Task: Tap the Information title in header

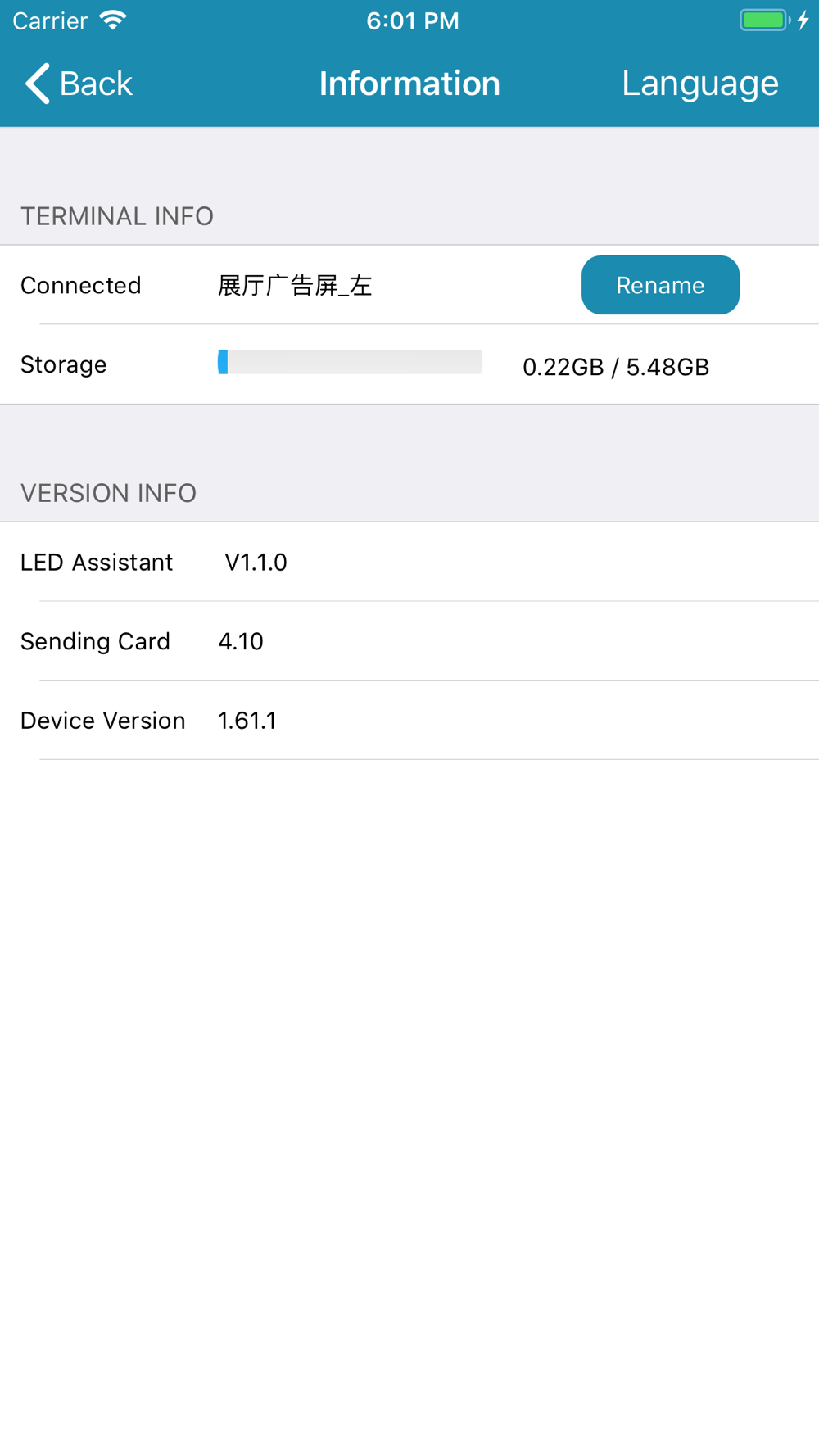Action: coord(409,84)
